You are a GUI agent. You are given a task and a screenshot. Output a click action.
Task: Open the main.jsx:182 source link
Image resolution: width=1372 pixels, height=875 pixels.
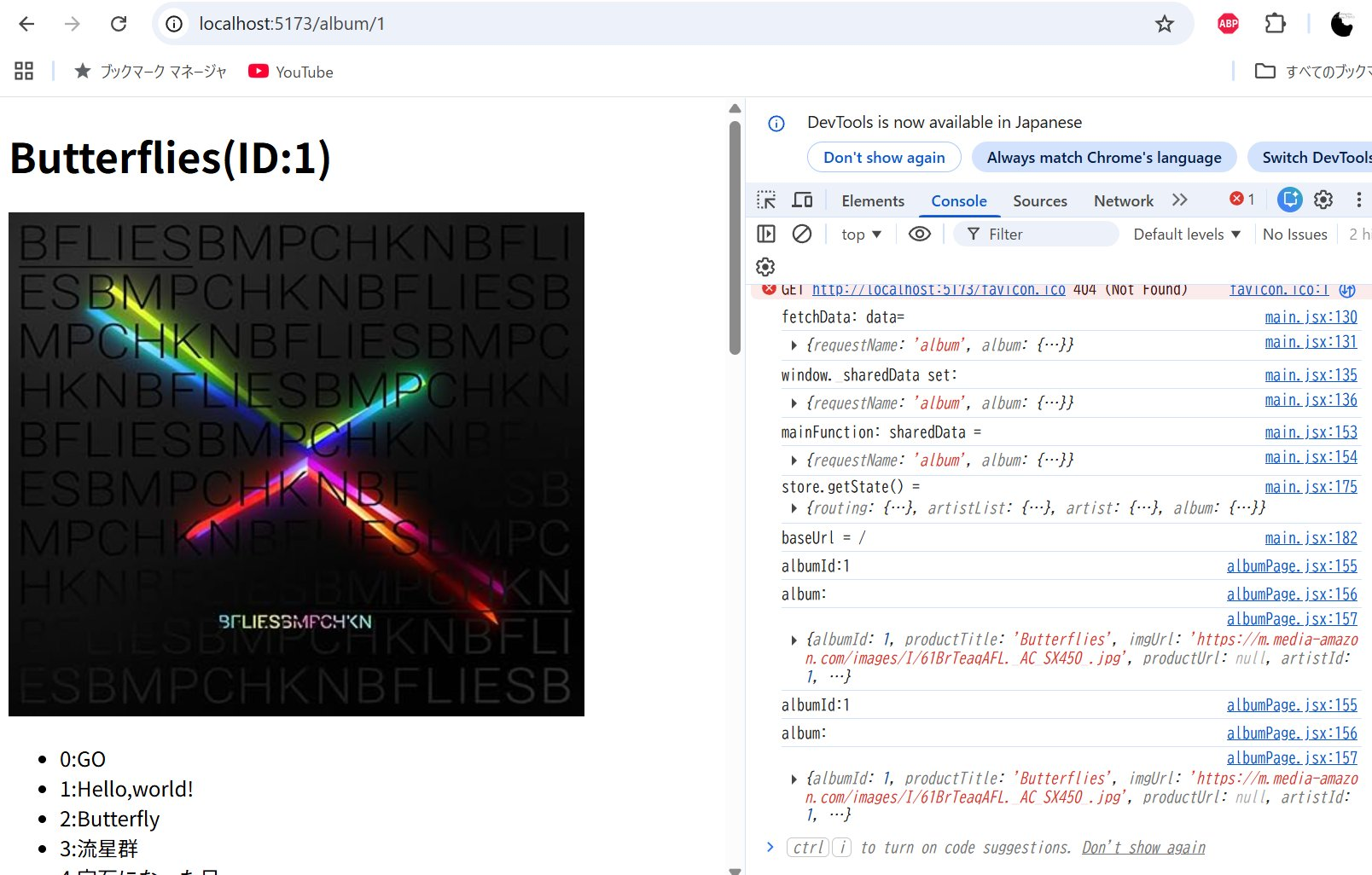(1311, 538)
